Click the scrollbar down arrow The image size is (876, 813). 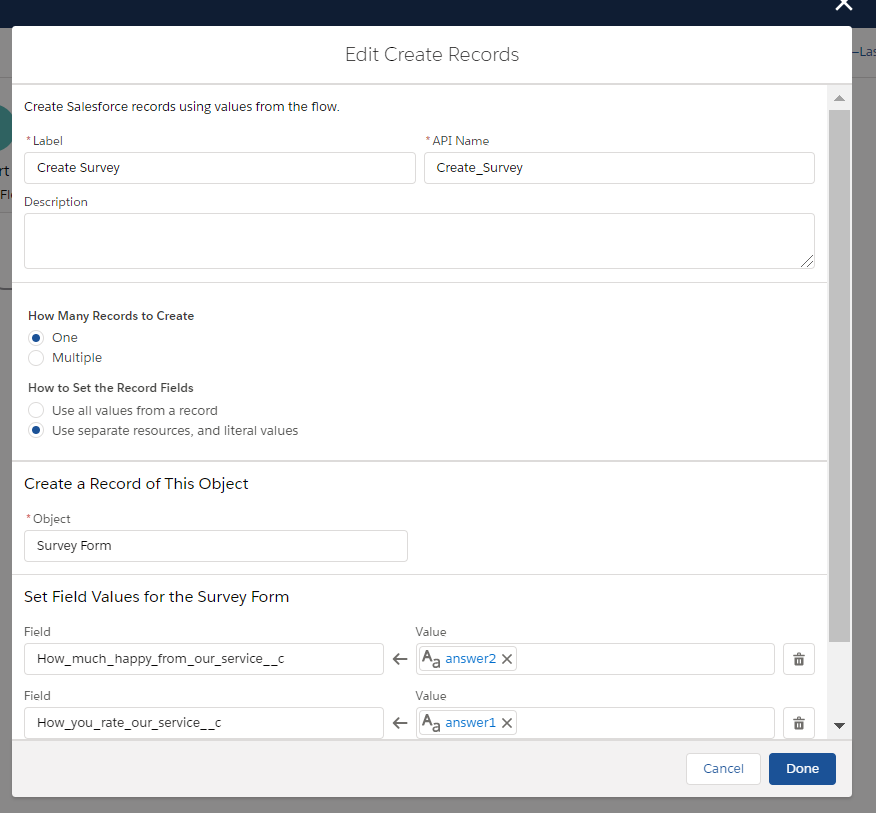[839, 726]
